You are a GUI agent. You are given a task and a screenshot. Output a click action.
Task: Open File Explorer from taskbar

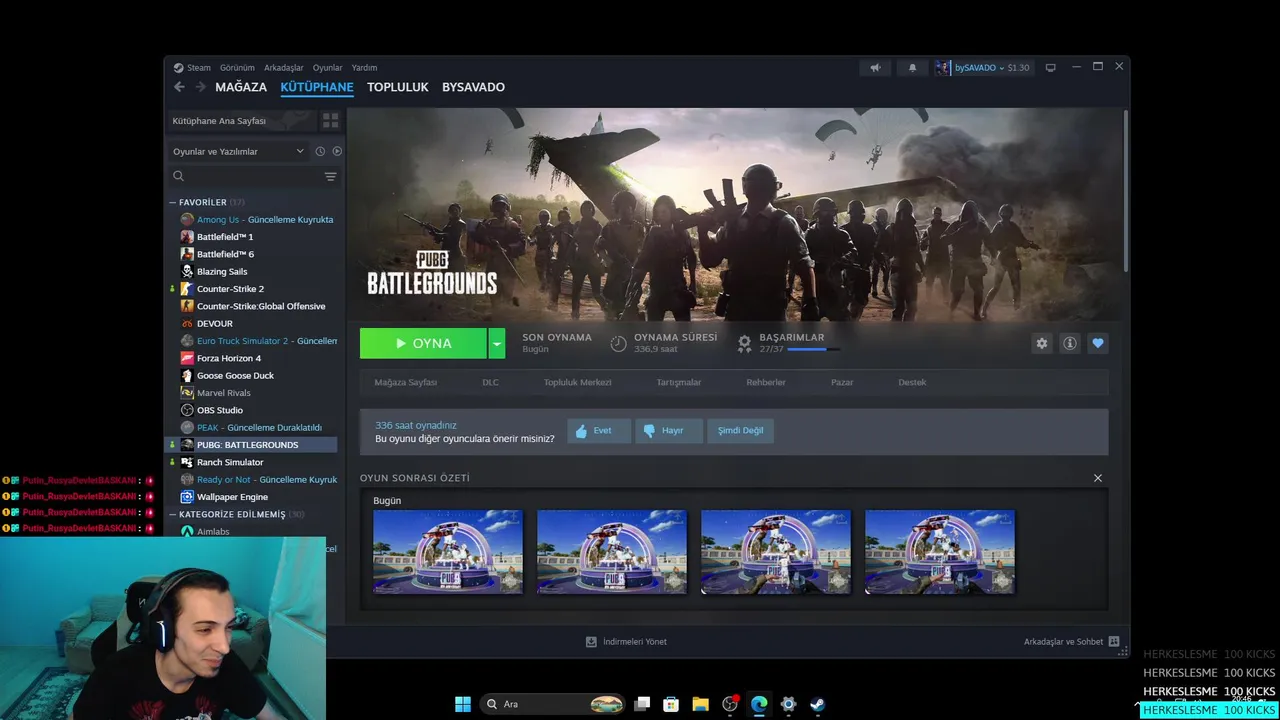700,704
